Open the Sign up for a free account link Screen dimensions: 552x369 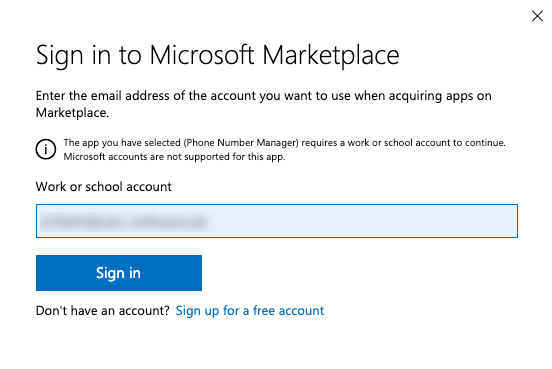[x=250, y=311]
